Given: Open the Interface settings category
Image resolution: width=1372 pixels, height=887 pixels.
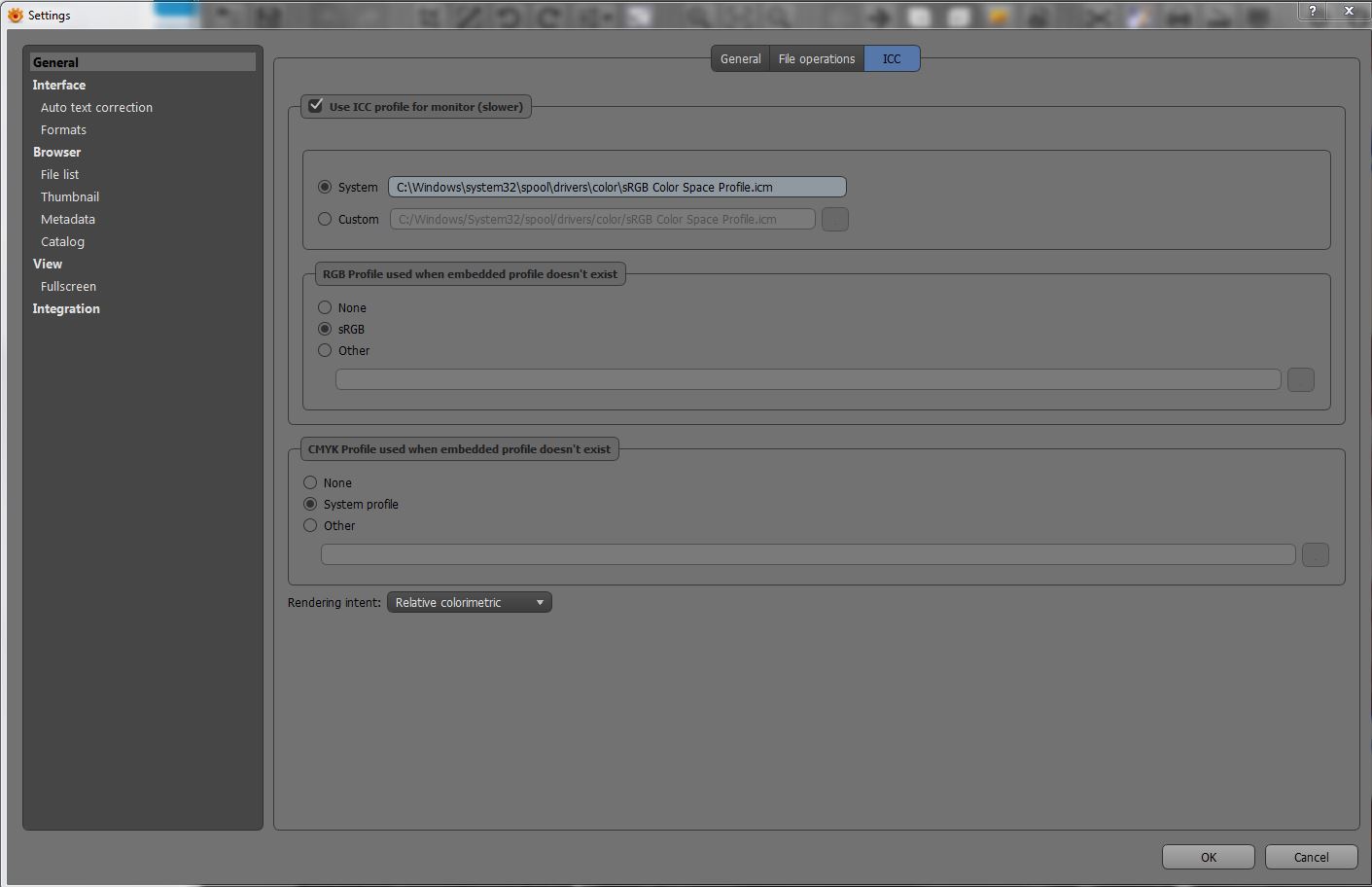Looking at the screenshot, I should click(59, 86).
